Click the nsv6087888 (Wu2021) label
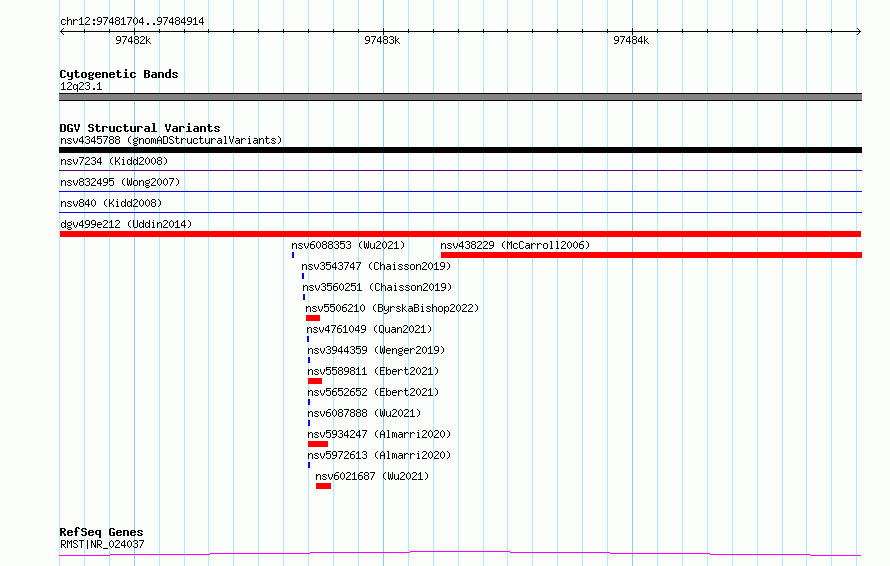The width and height of the screenshot is (890, 566). pyautogui.click(x=364, y=413)
